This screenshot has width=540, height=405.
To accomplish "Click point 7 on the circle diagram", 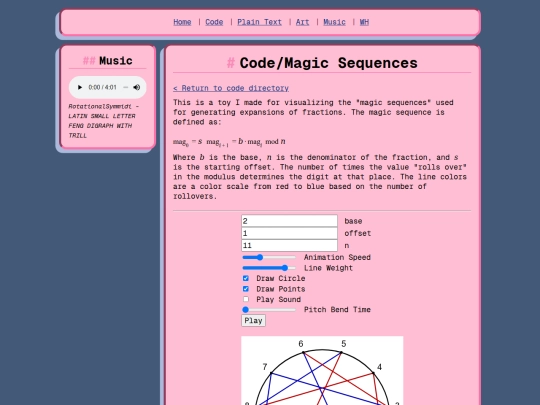I will (x=271, y=373).
